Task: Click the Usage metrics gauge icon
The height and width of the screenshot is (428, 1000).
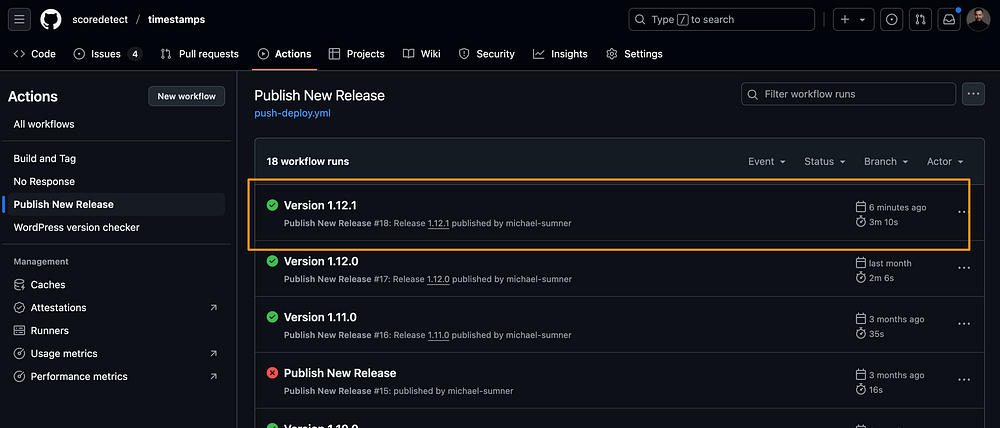Action: [x=19, y=354]
